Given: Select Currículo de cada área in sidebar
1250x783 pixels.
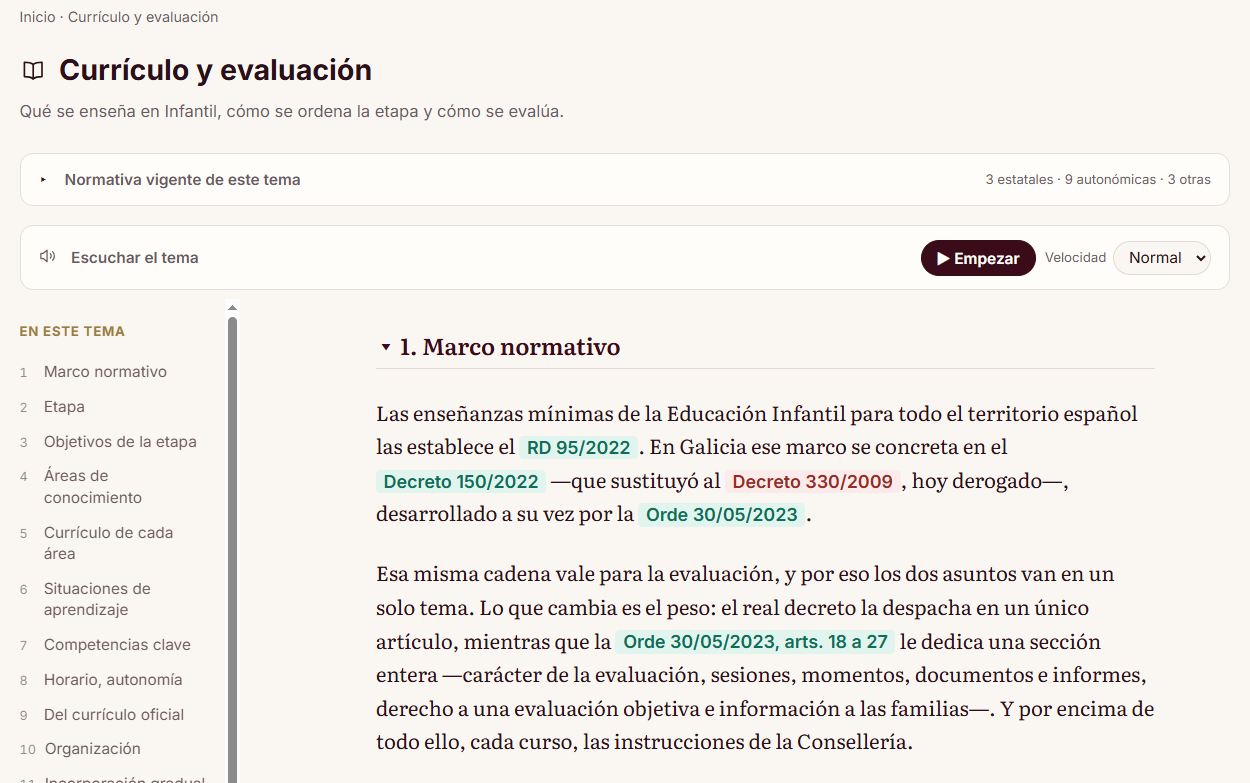Looking at the screenshot, I should point(108,543).
